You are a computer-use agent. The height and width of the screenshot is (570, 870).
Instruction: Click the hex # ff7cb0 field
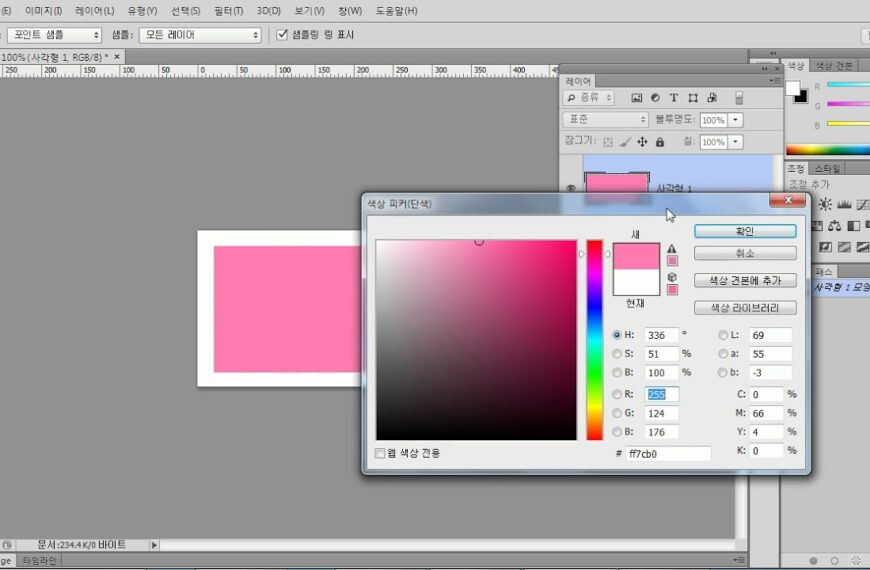[668, 453]
